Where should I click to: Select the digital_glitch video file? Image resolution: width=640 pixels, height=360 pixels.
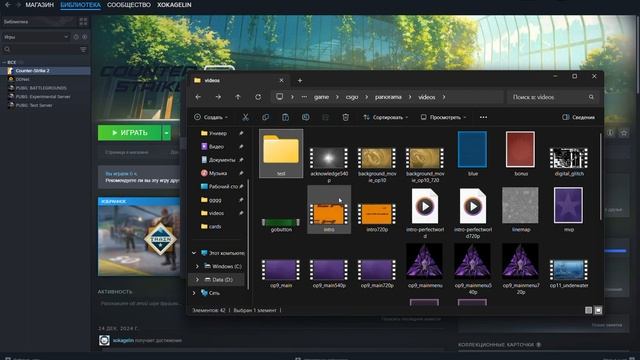coord(569,162)
